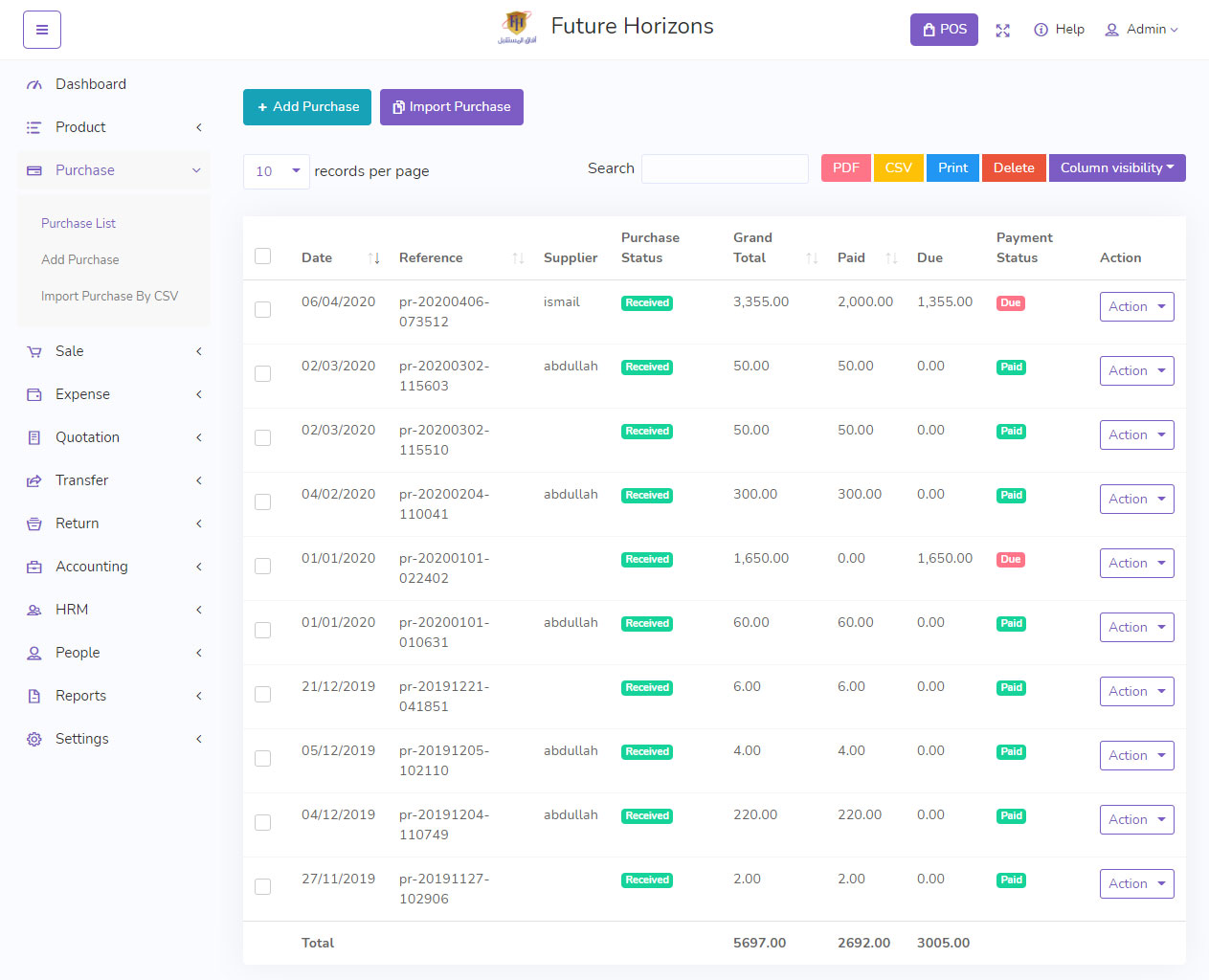Select the checkbox for purchase pr-20191127-102906
This screenshot has width=1209, height=980.
[263, 887]
